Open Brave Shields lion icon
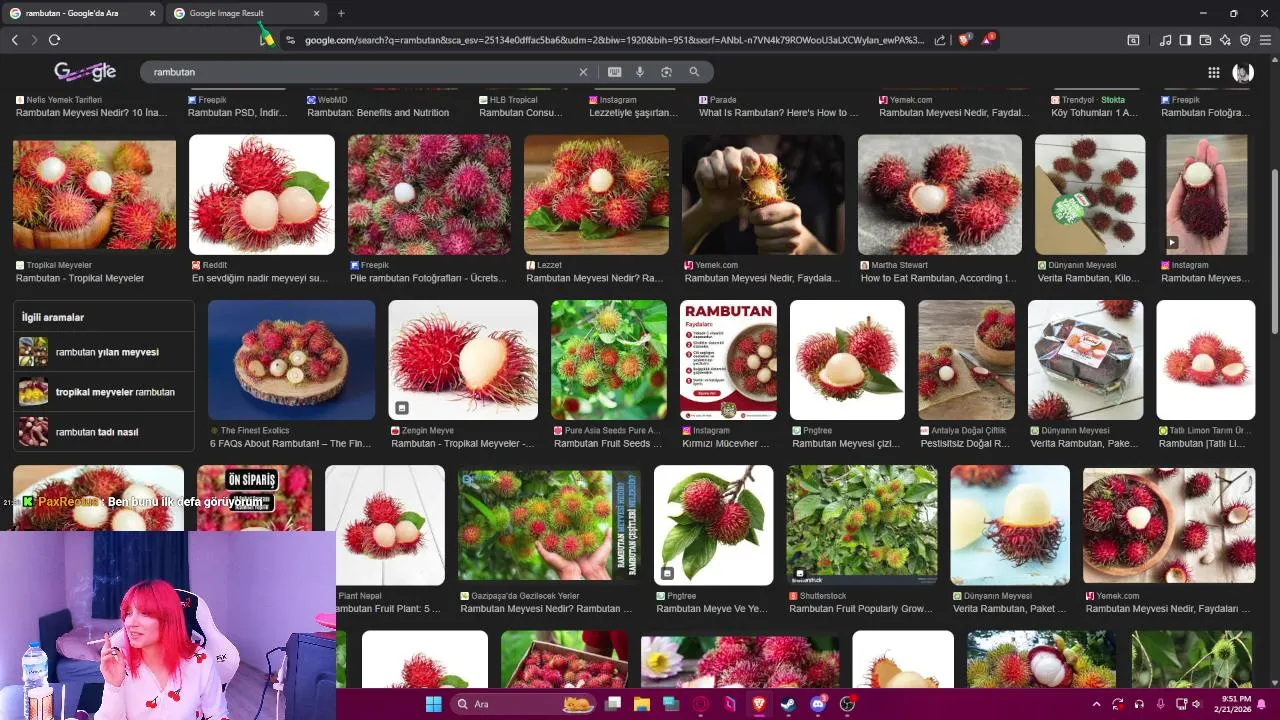The height and width of the screenshot is (720, 1280). [964, 40]
